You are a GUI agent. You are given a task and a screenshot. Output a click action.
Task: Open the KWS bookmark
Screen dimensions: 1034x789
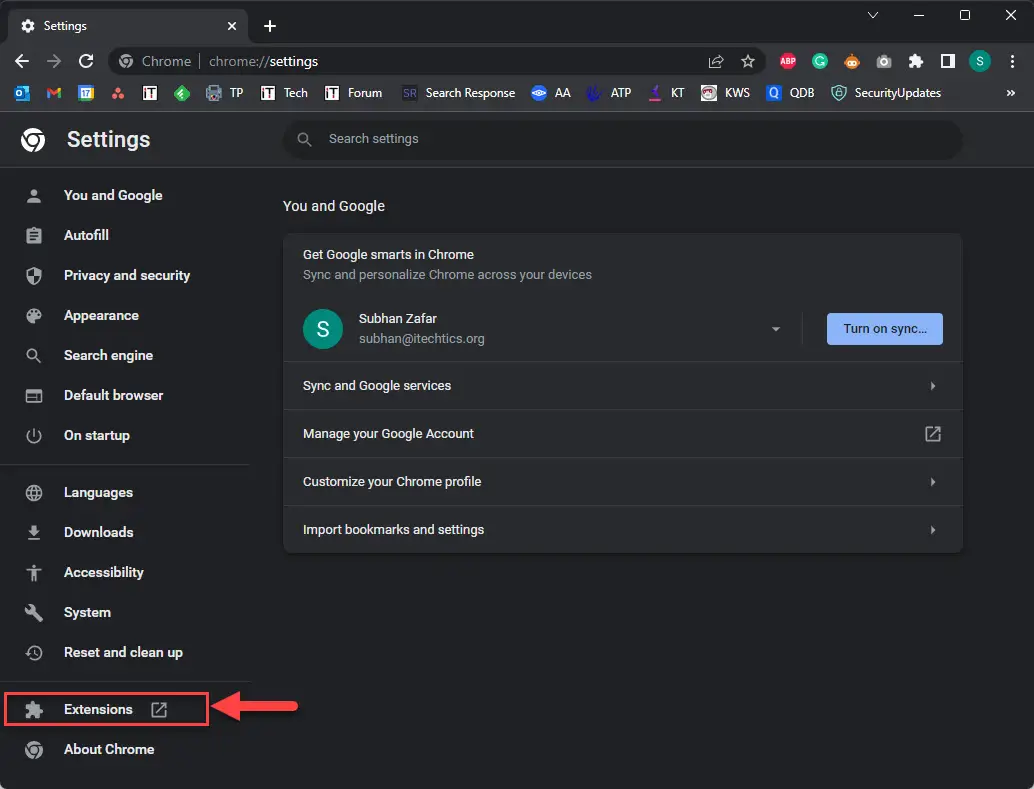click(725, 93)
